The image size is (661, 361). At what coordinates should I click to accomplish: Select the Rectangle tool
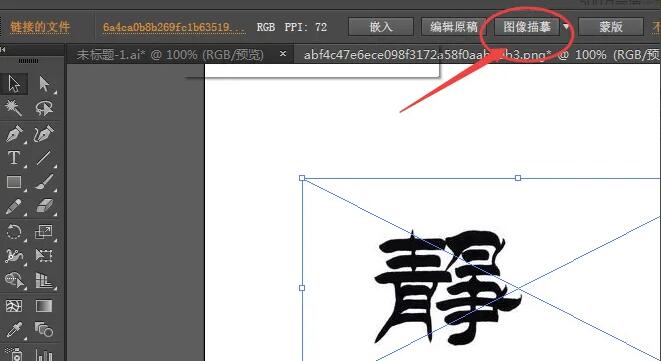click(14, 182)
